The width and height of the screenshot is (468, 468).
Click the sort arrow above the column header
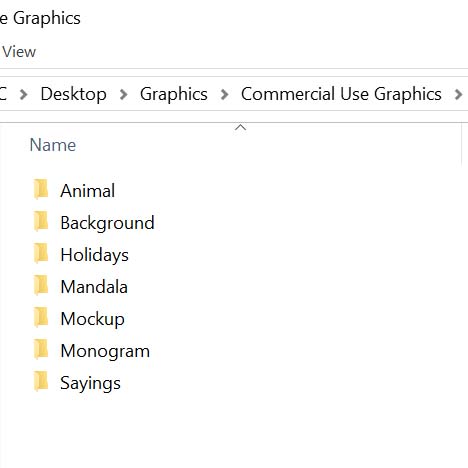point(240,128)
